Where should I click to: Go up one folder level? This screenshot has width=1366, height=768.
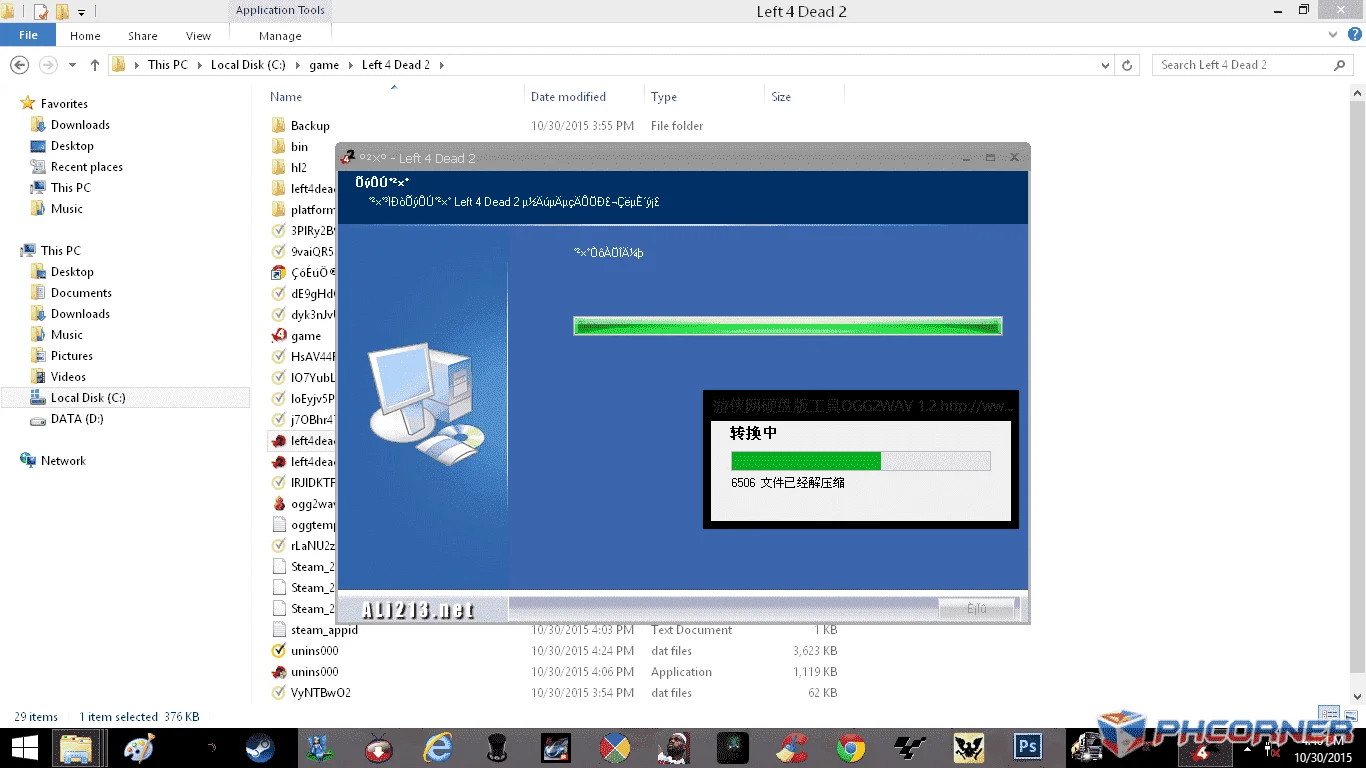point(95,65)
